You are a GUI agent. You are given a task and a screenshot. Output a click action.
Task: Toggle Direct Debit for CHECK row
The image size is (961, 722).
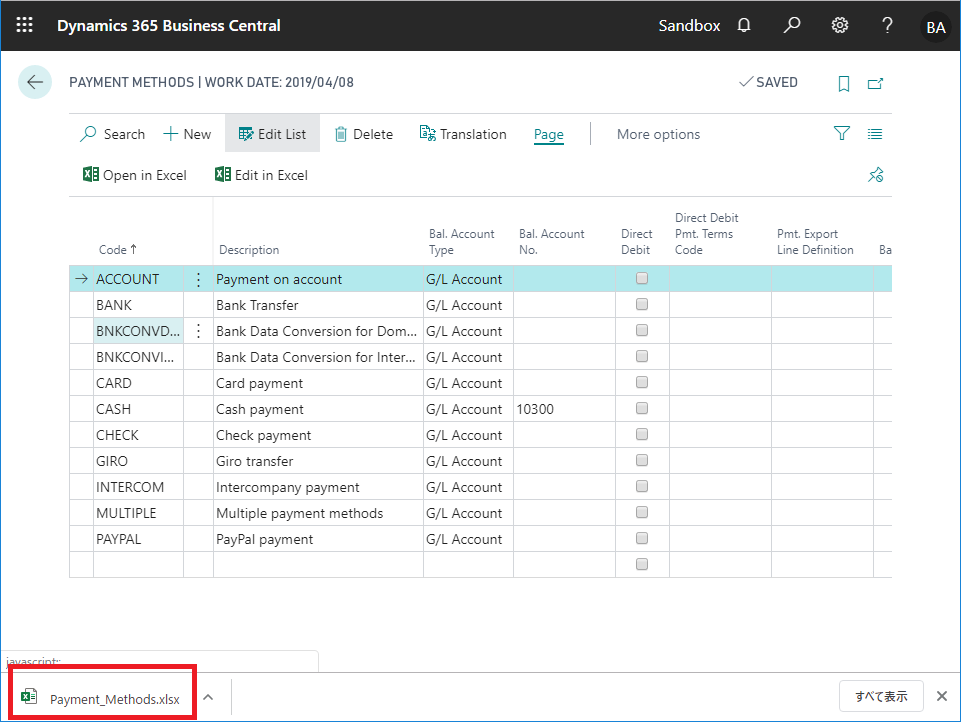642,434
